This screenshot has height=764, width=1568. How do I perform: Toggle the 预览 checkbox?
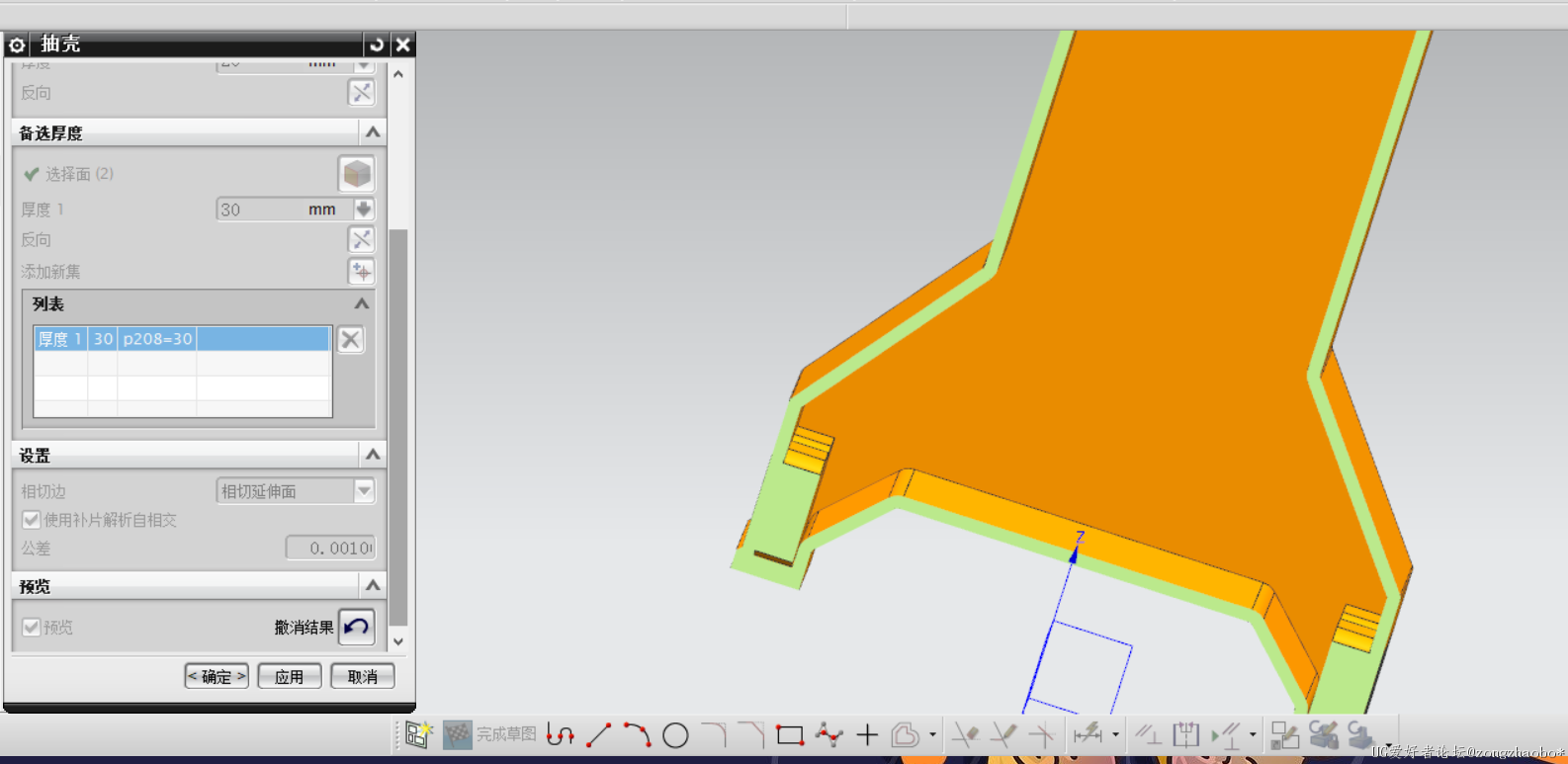[32, 627]
